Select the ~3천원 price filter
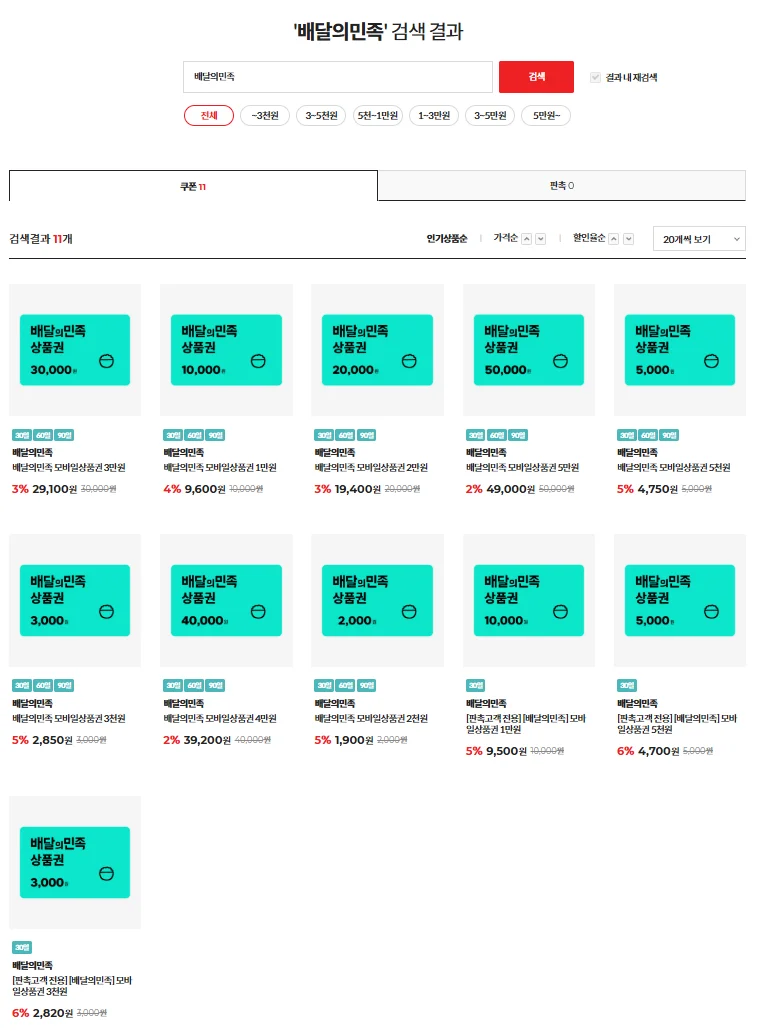The height and width of the screenshot is (1031, 759). click(x=265, y=116)
